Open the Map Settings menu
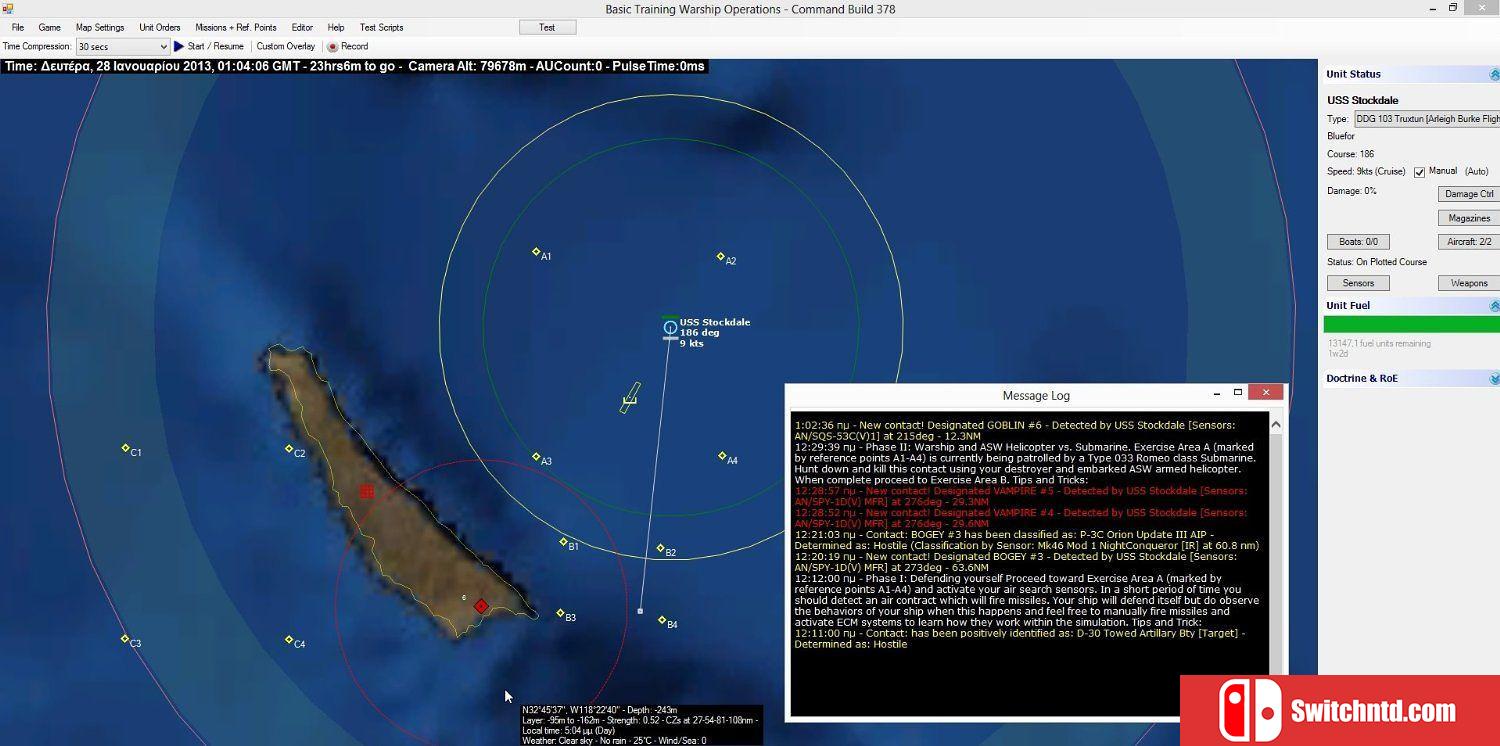This screenshot has width=1500, height=746. coord(100,28)
